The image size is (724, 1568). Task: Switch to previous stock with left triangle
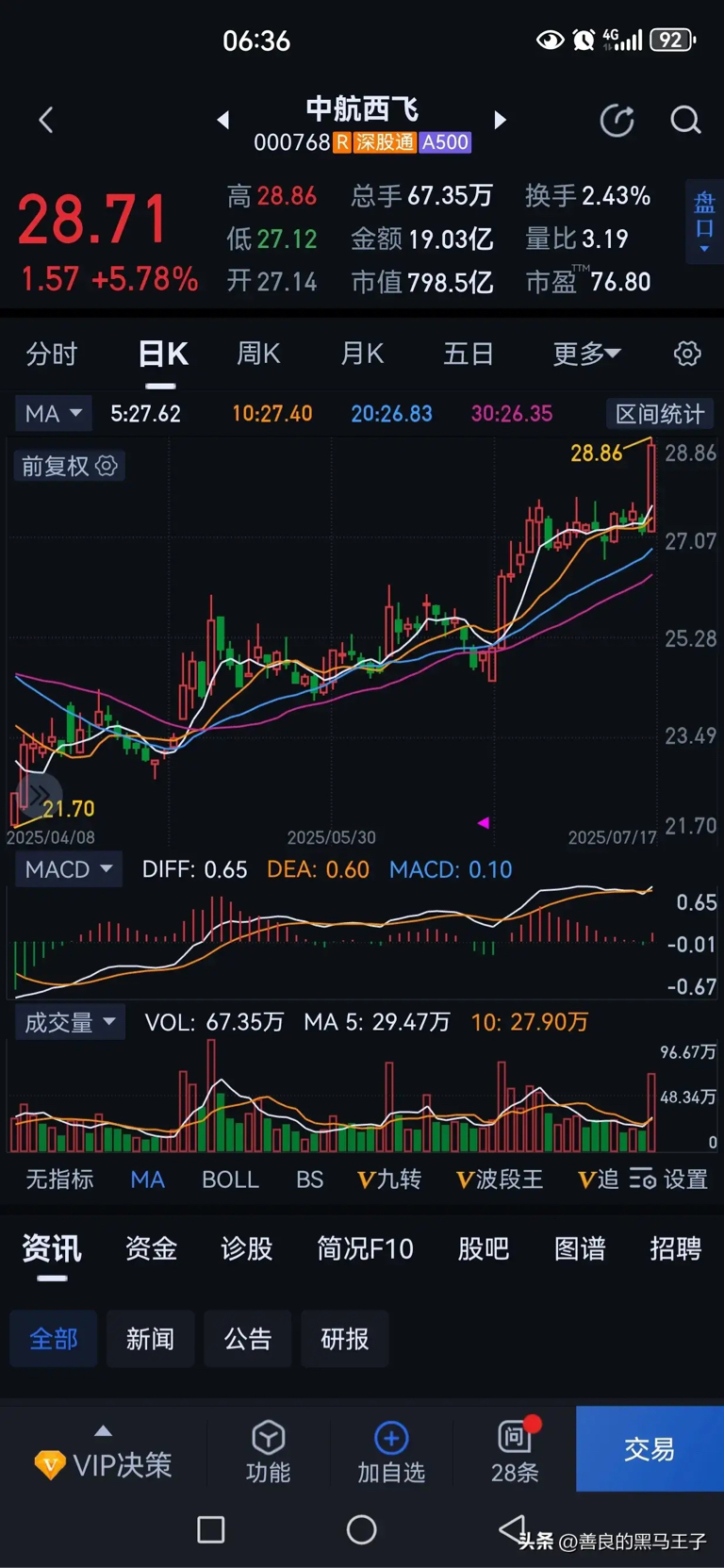223,120
